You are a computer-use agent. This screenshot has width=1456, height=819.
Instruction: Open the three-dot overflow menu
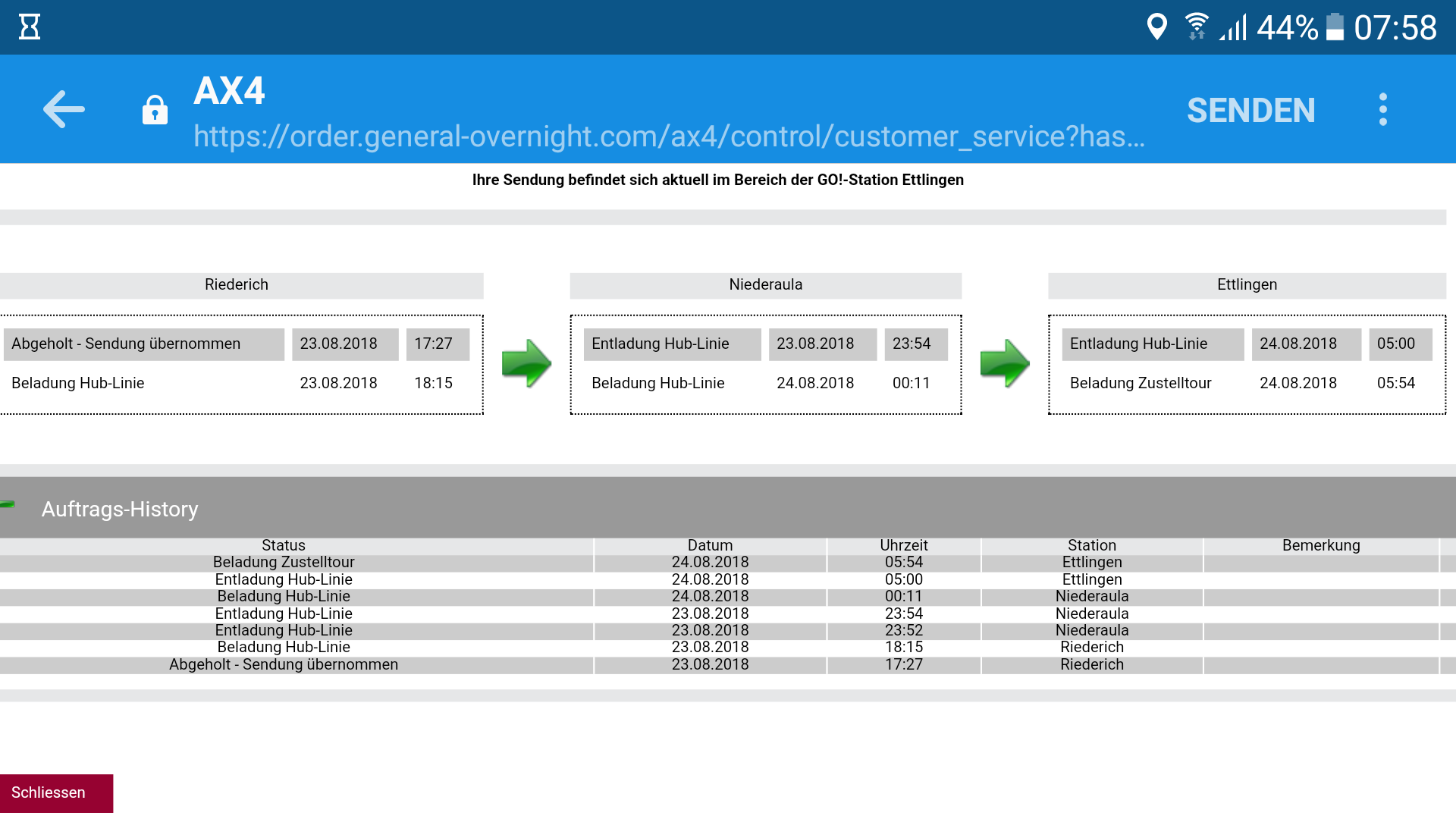click(x=1383, y=110)
